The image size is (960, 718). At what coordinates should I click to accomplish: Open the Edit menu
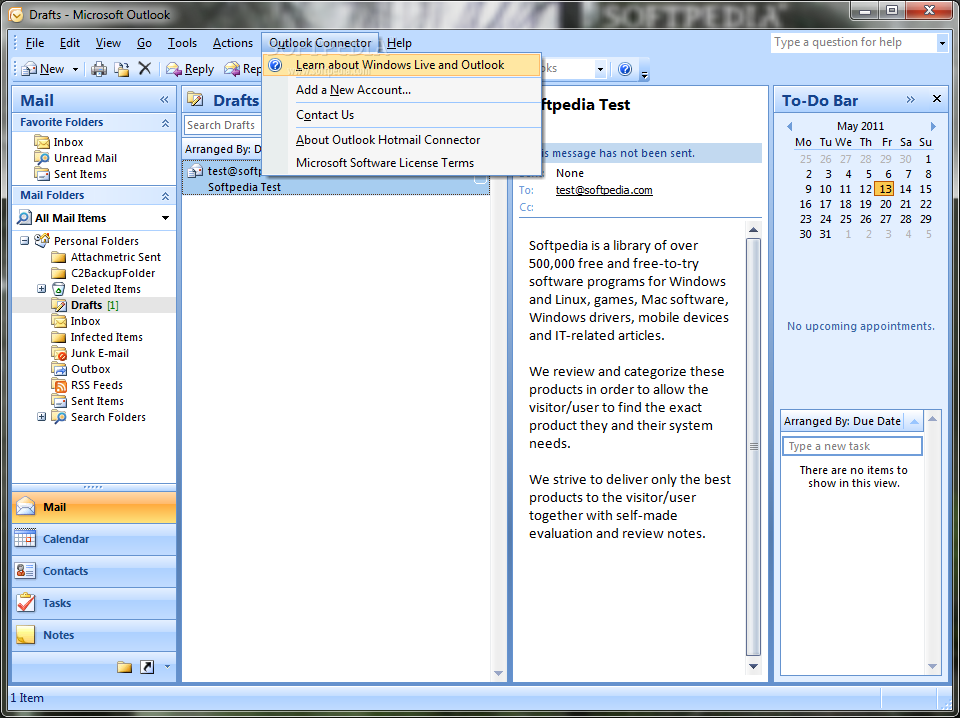click(x=70, y=43)
